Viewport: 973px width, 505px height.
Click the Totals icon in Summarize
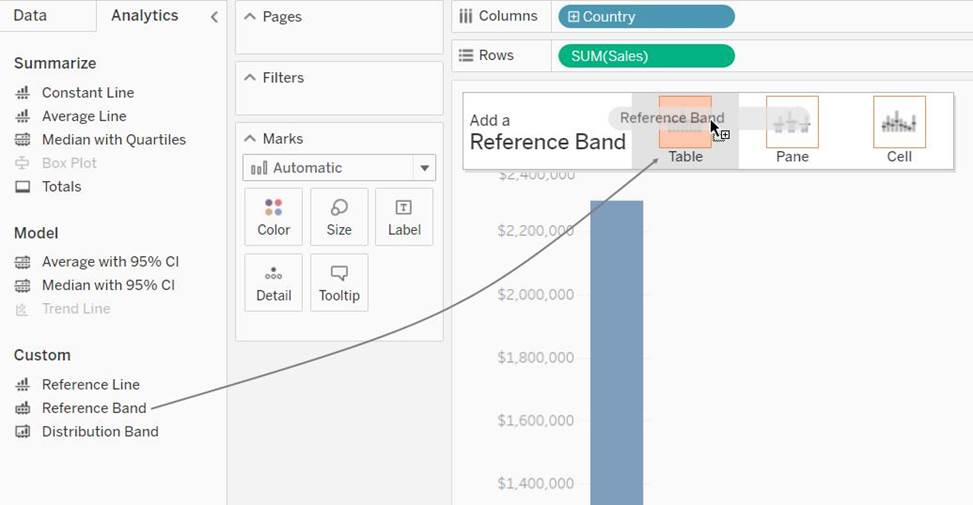tap(22, 187)
